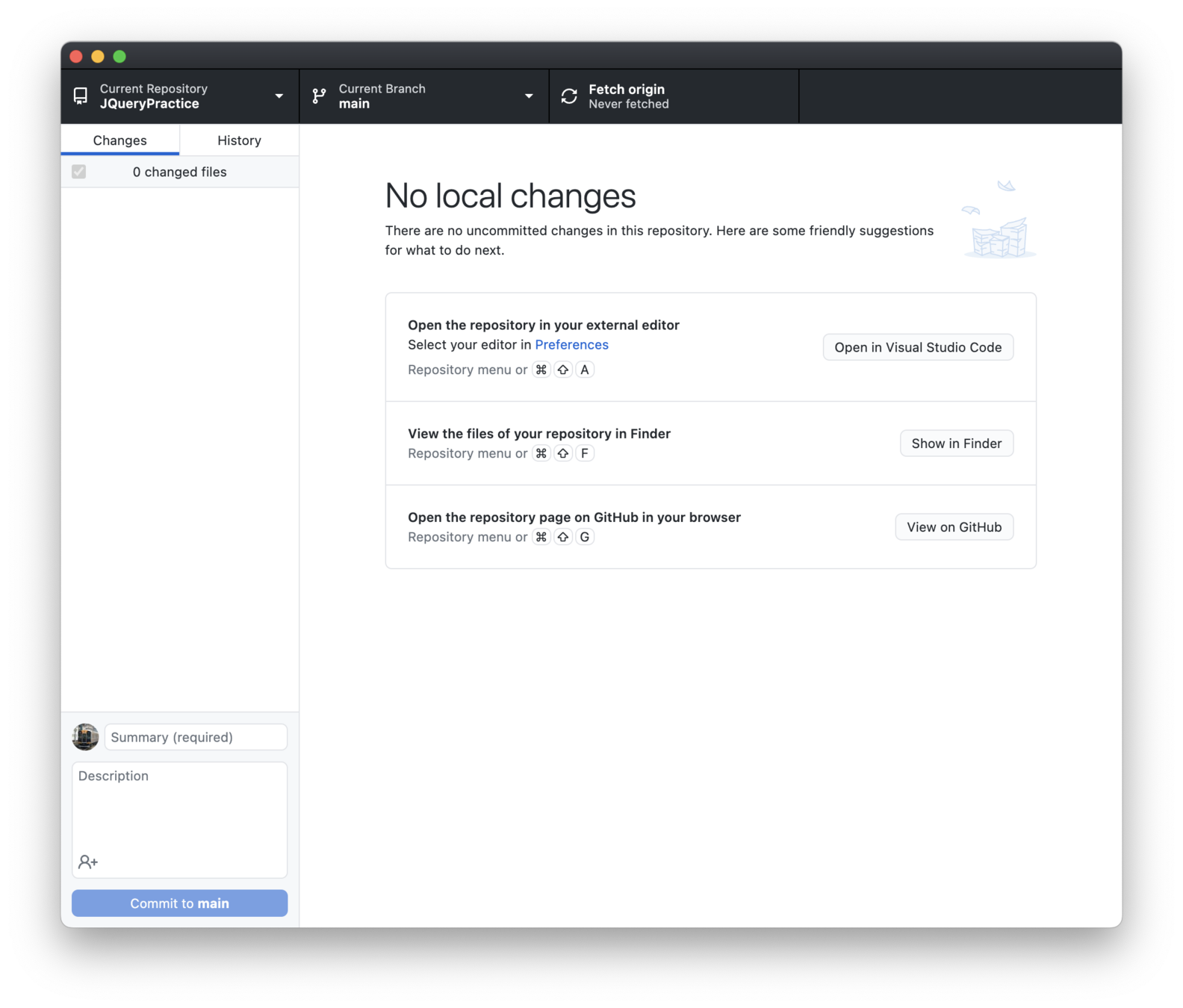Click the Show in Finder button
Viewport: 1183px width, 1008px height.
(x=956, y=444)
